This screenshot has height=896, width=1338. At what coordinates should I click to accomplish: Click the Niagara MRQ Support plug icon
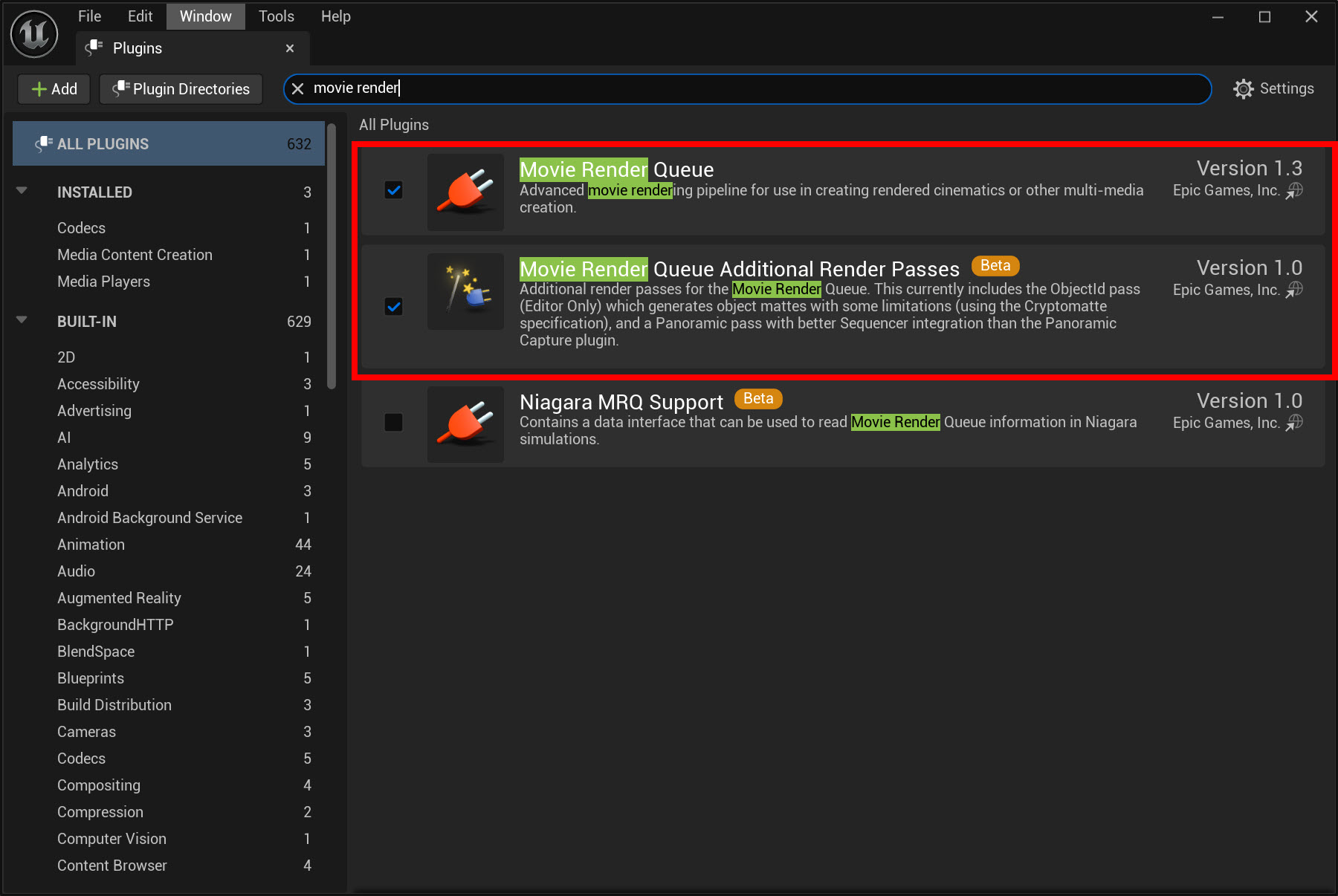[x=465, y=424]
